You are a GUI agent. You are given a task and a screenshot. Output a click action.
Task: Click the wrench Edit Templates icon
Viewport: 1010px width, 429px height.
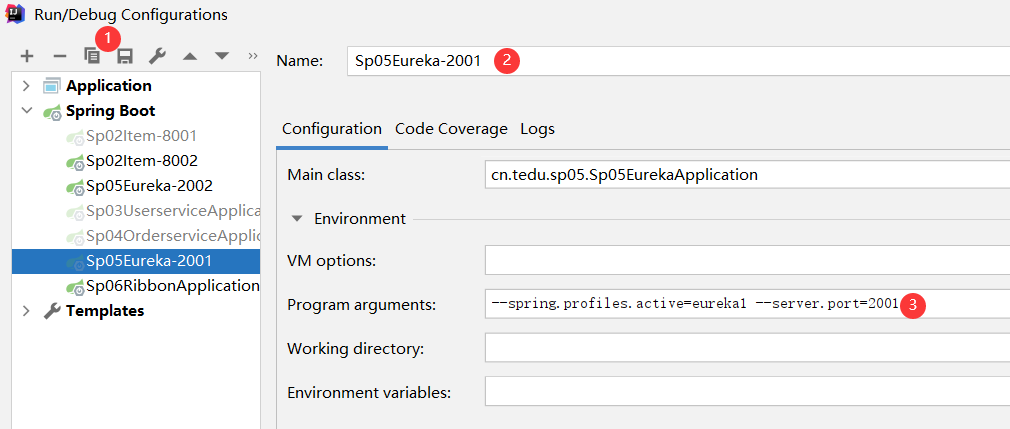pyautogui.click(x=157, y=57)
